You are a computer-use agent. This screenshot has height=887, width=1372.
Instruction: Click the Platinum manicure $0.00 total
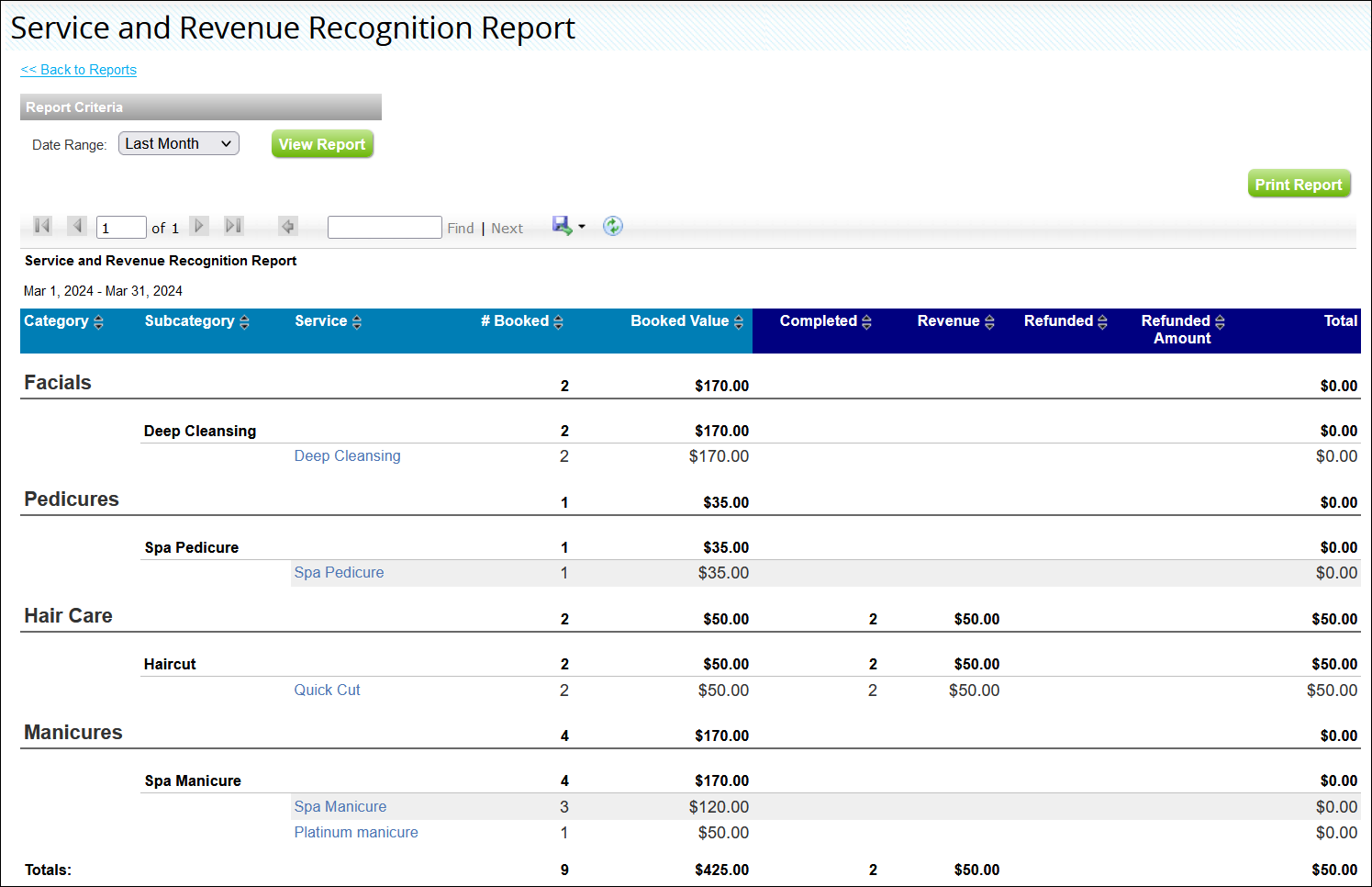click(1336, 833)
